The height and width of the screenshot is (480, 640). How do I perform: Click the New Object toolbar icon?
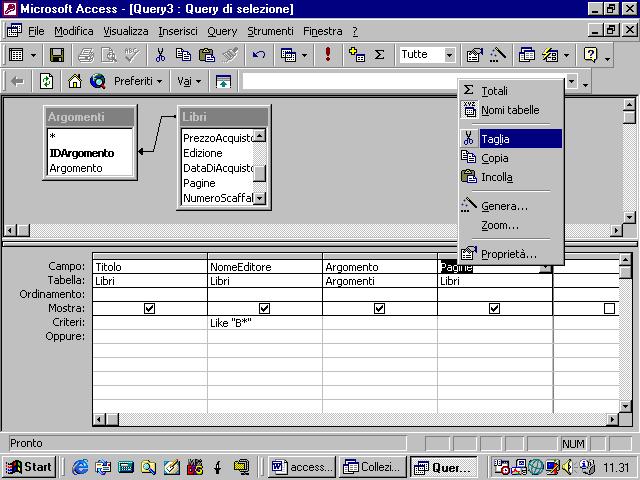click(x=550, y=55)
